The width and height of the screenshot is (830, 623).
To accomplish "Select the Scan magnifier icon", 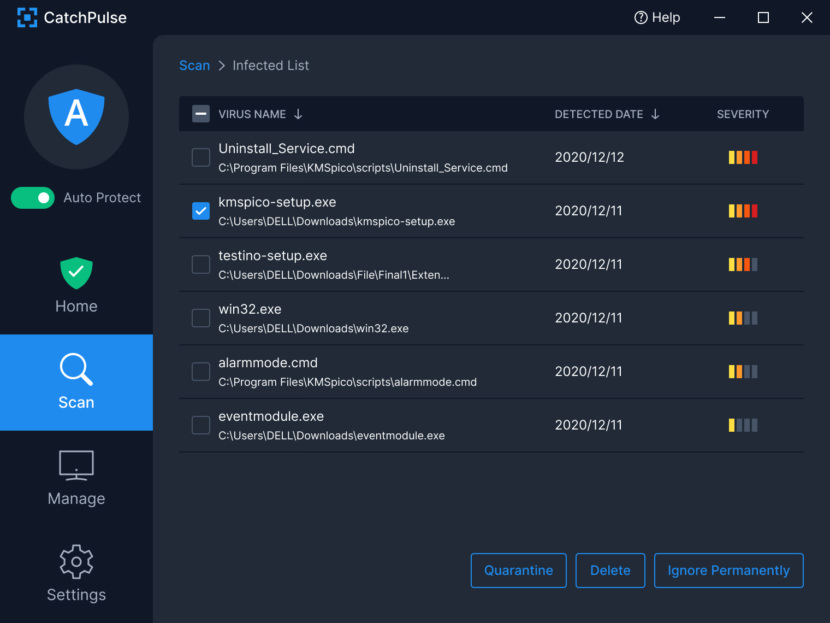I will tap(76, 369).
